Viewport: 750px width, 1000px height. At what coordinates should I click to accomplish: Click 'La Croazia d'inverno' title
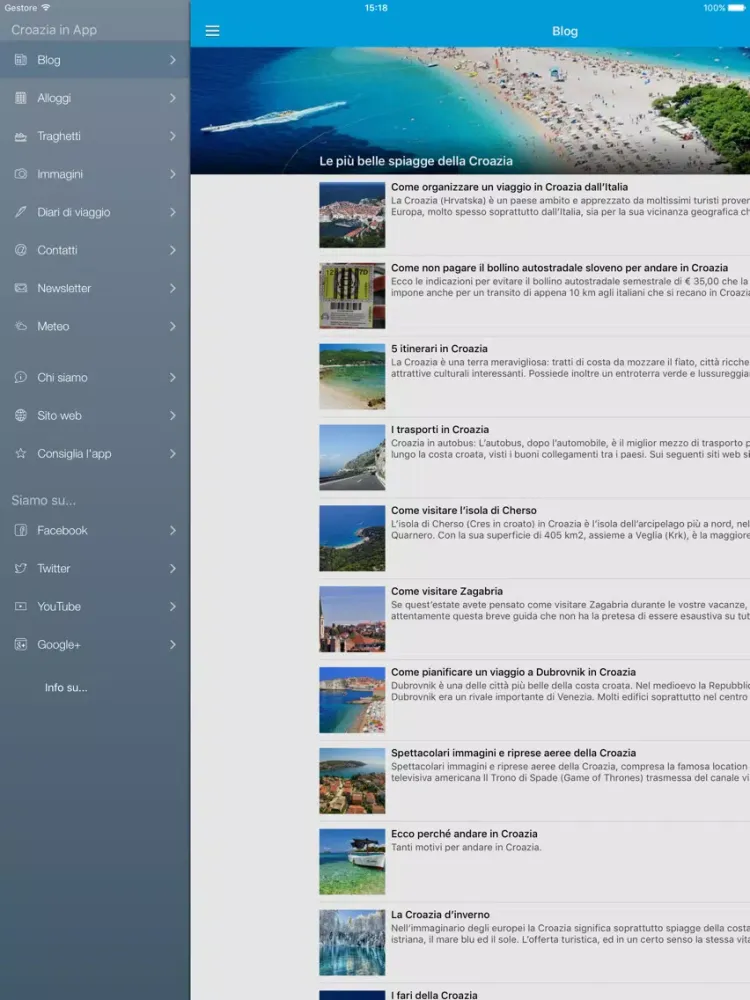coord(440,915)
